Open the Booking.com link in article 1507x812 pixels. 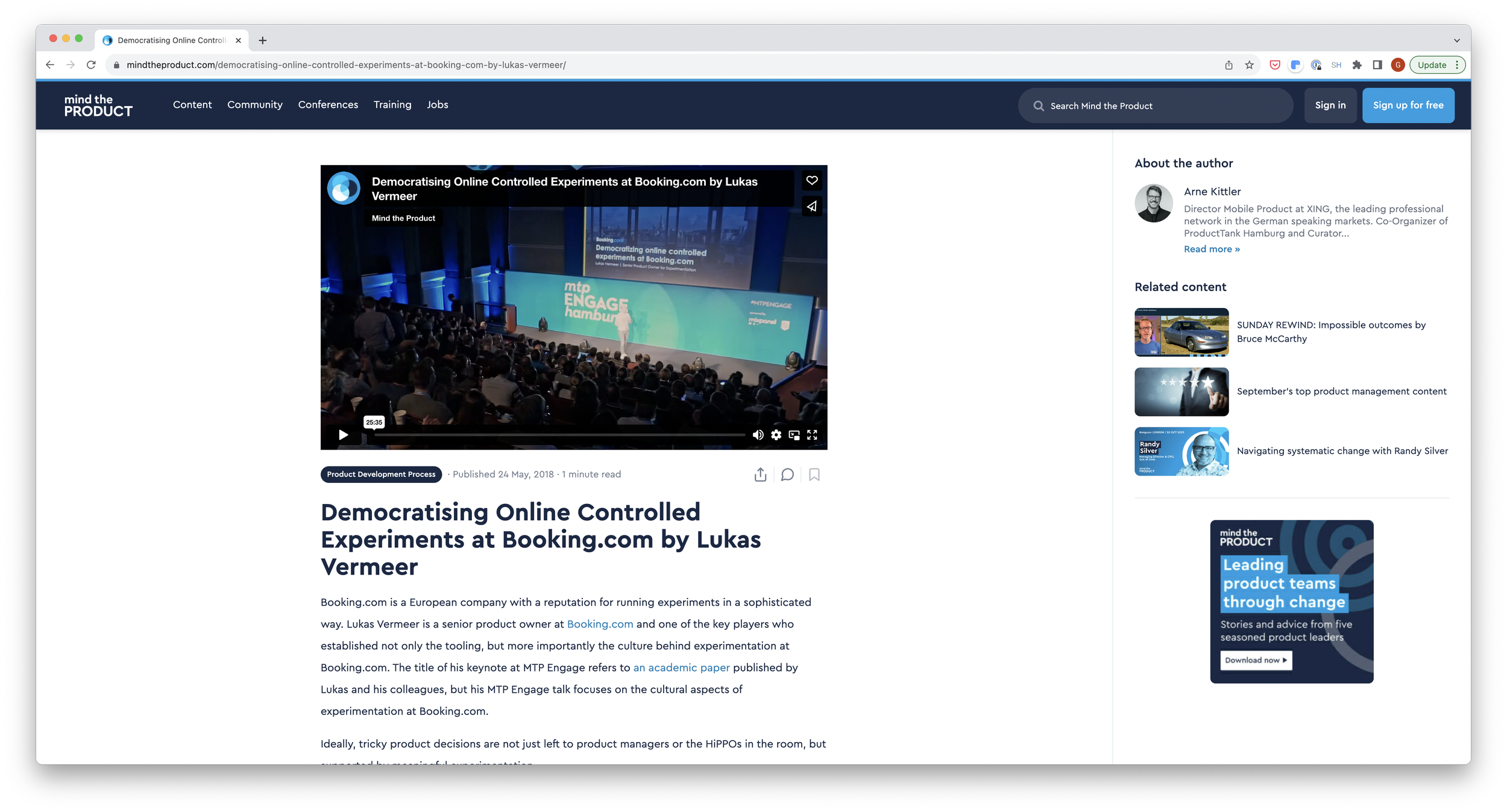coord(600,624)
